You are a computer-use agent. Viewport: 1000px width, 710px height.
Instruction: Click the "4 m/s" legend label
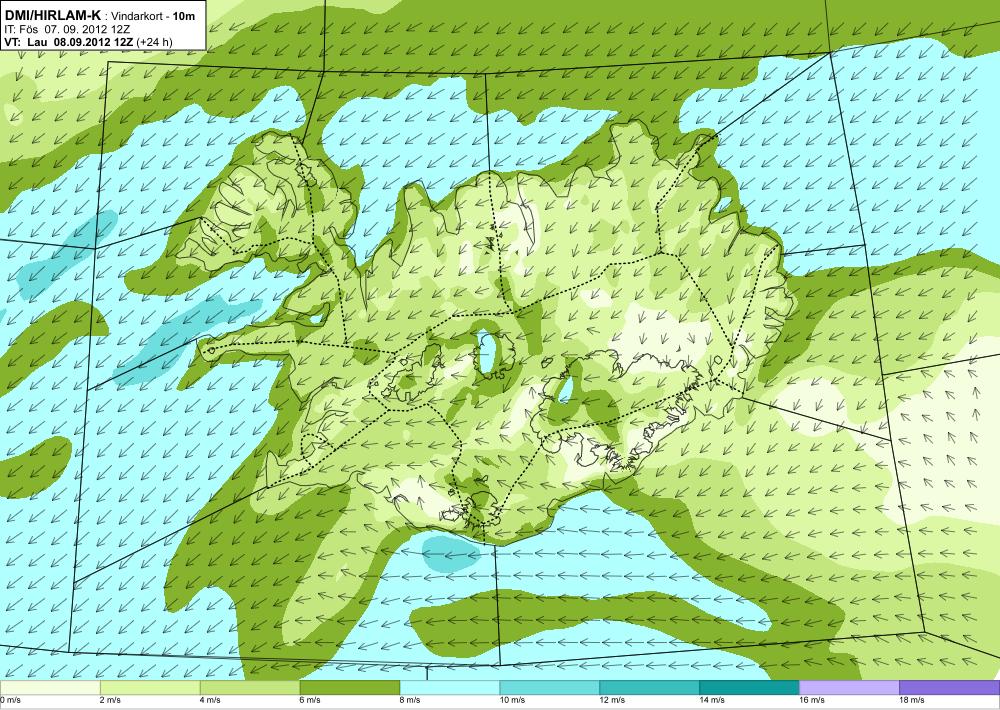pos(210,700)
